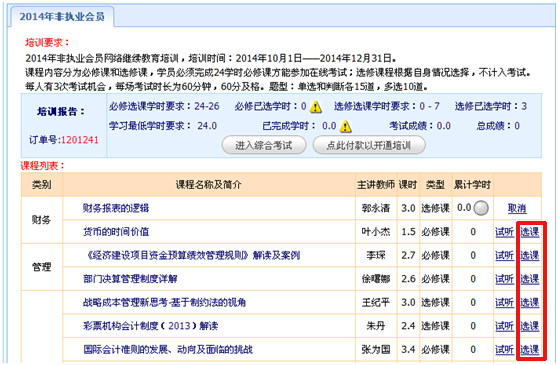Click progress circle for 财务报表的逻辑

[481, 208]
